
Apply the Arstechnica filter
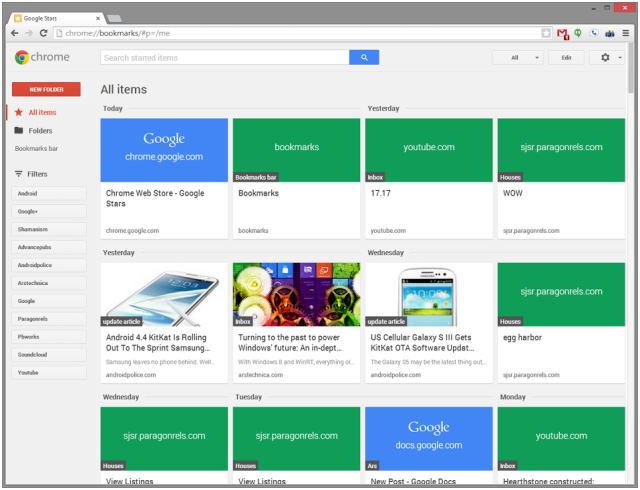click(x=49, y=283)
